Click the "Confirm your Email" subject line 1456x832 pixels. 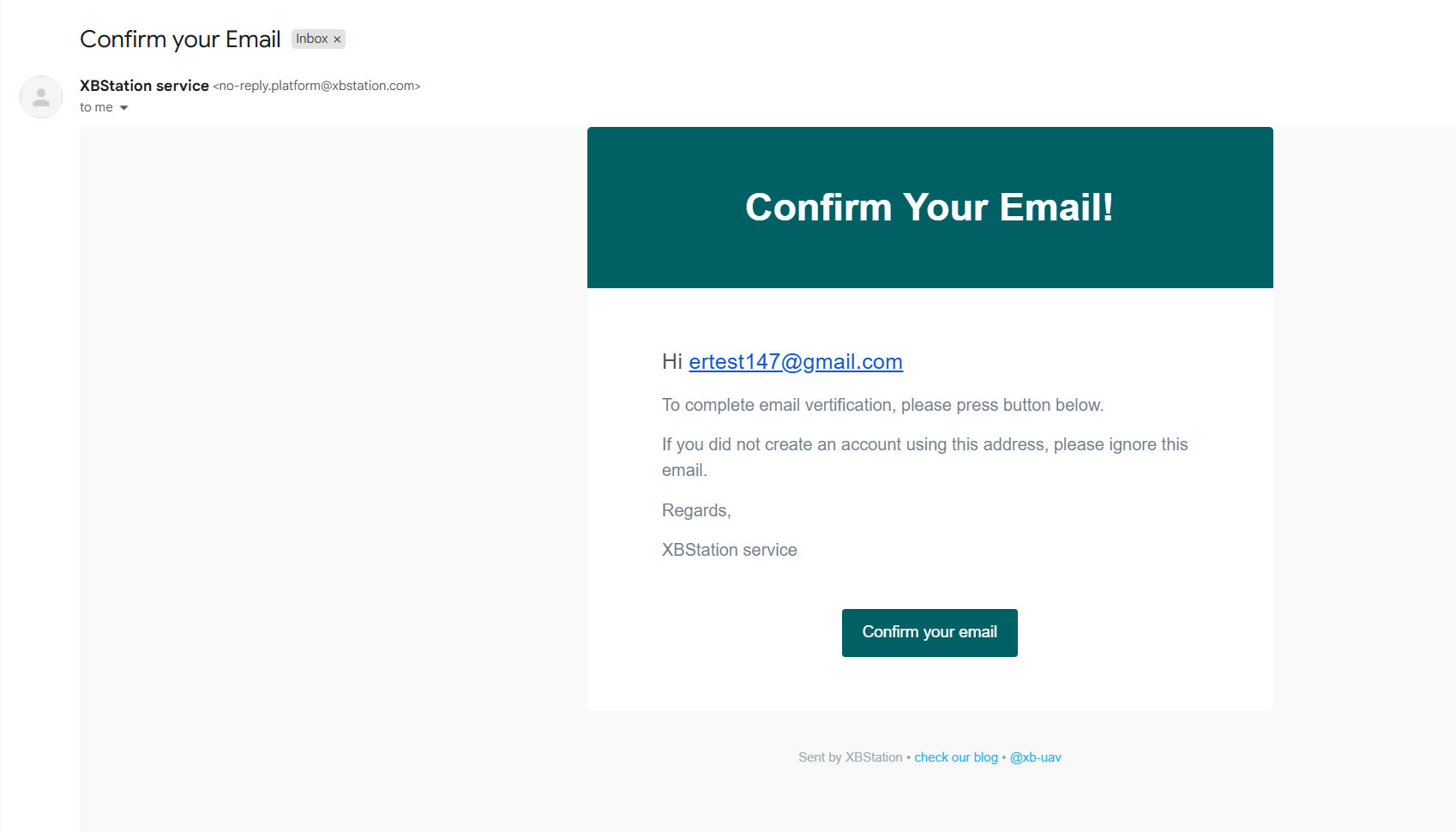[180, 39]
